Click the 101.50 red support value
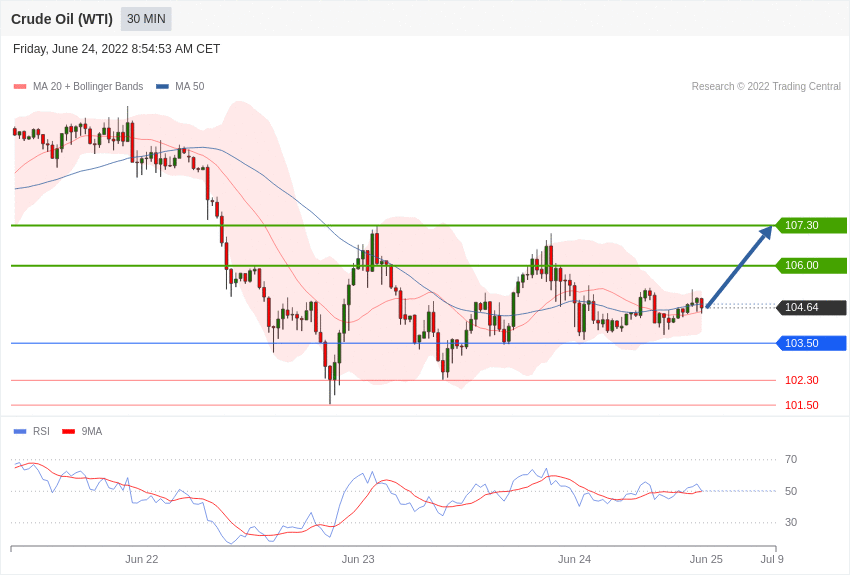The width and height of the screenshot is (850, 576). [802, 405]
